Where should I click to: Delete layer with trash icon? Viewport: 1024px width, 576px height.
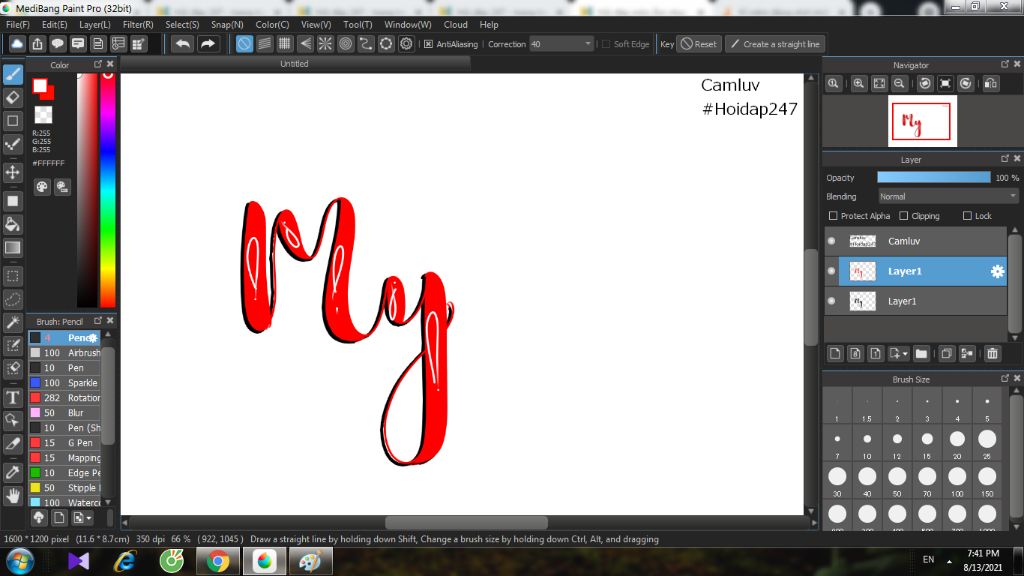993,353
